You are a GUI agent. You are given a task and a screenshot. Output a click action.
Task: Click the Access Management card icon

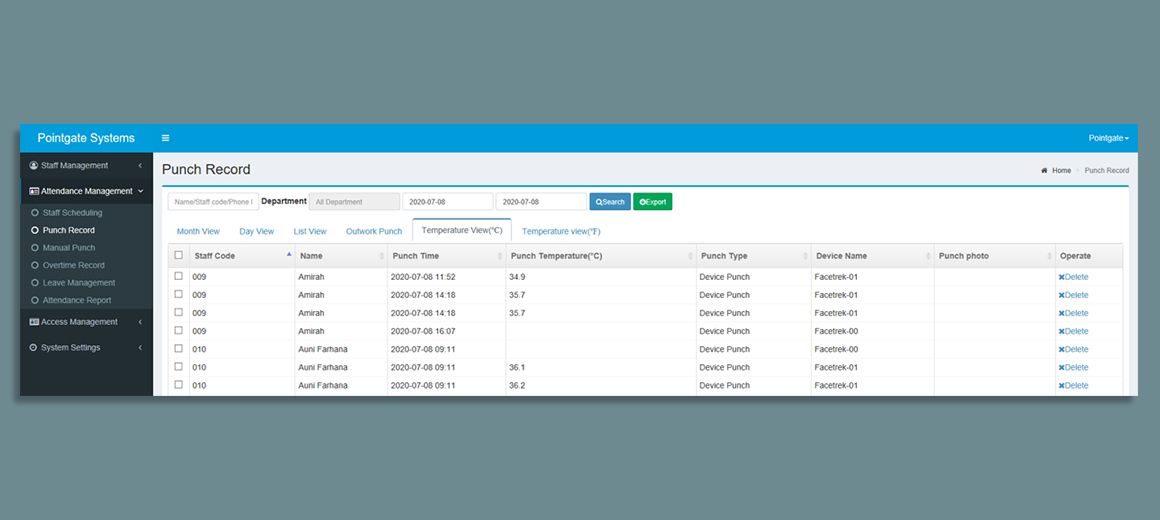pyautogui.click(x=34, y=322)
